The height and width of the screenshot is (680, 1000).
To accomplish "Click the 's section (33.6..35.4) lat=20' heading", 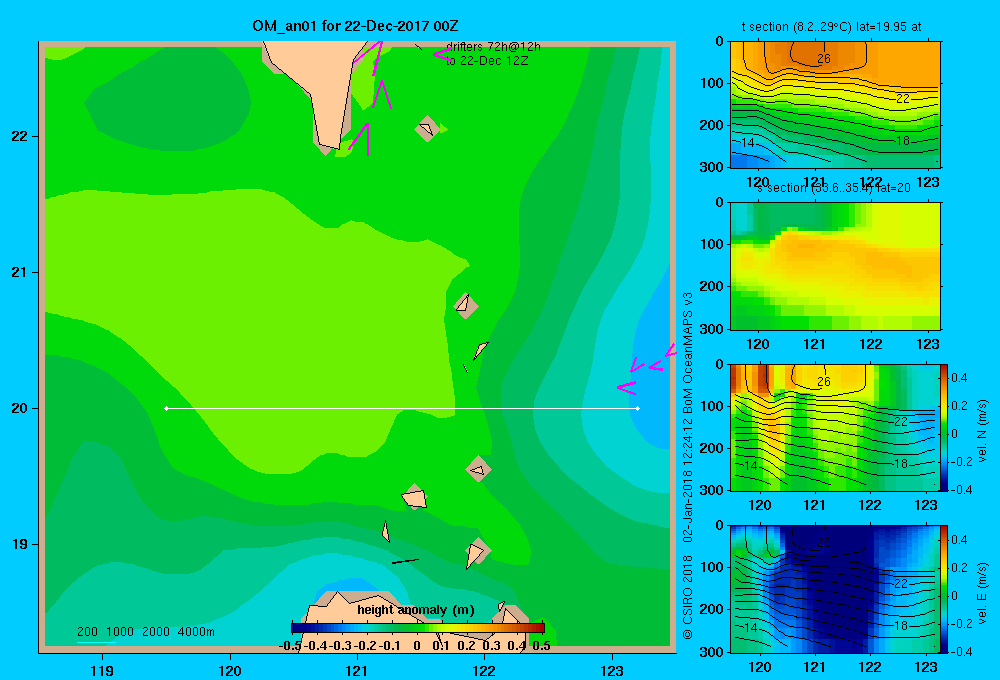I will (834, 188).
